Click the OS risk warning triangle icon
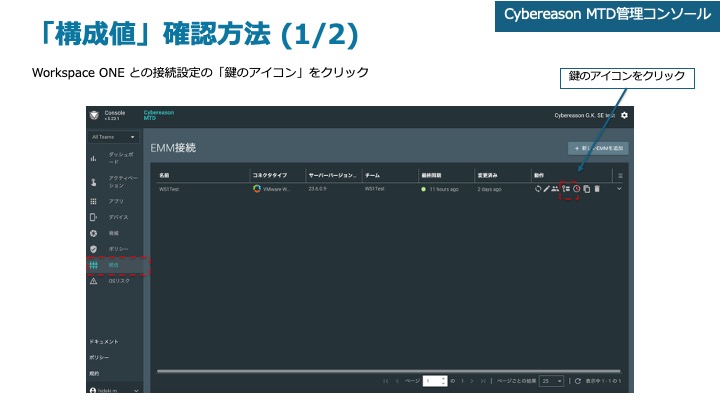 tap(93, 281)
